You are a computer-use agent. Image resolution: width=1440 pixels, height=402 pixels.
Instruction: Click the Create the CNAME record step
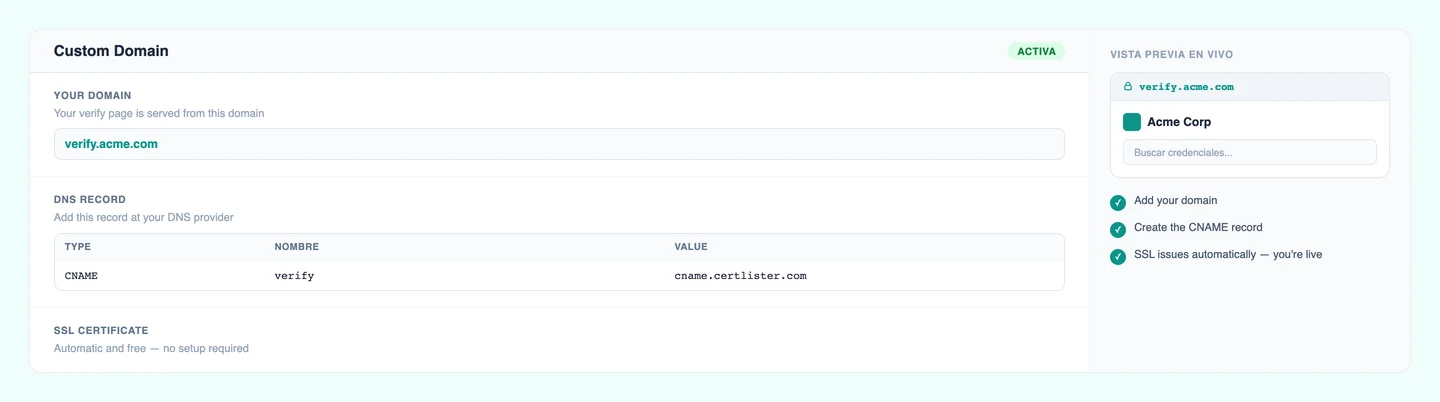1198,228
